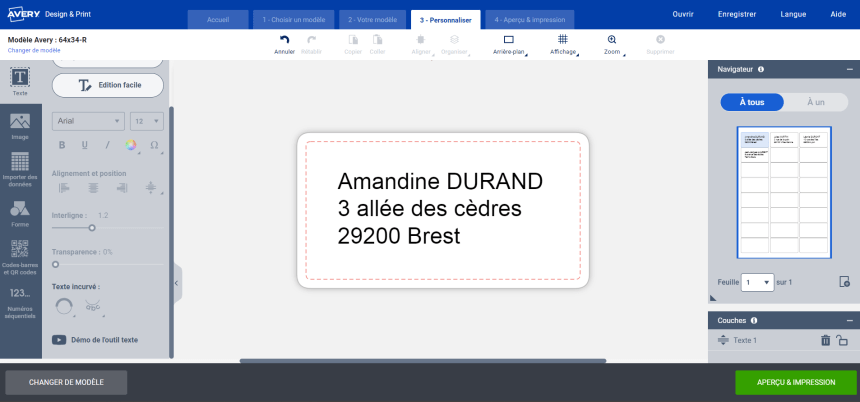This screenshot has height=402, width=860.
Task: Go to the Accueil tab
Action: (218, 20)
